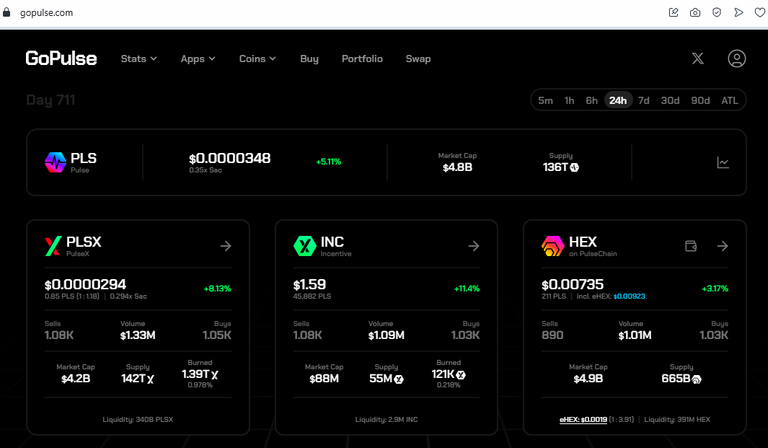The width and height of the screenshot is (768, 448).
Task: Click the PLSX +8.13% change value
Action: [217, 289]
